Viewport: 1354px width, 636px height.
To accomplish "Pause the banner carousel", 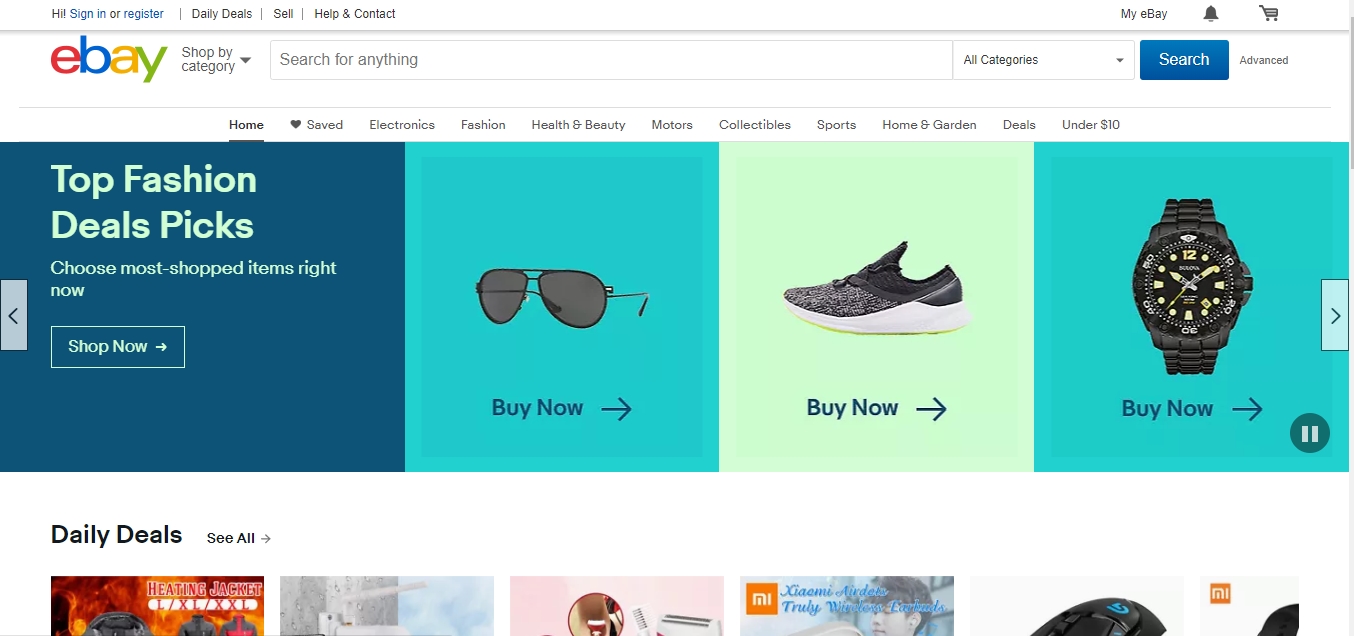I will [1309, 433].
